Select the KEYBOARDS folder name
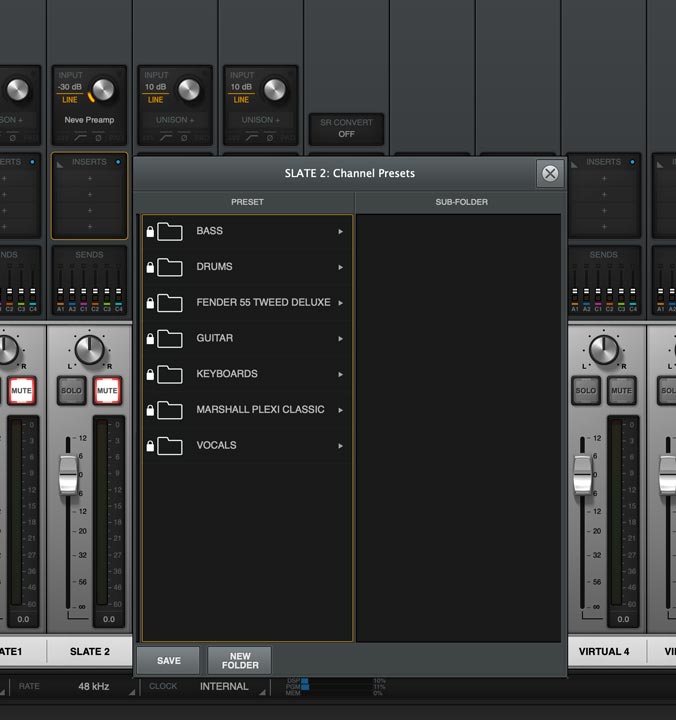Image resolution: width=676 pixels, height=720 pixels. pos(227,374)
